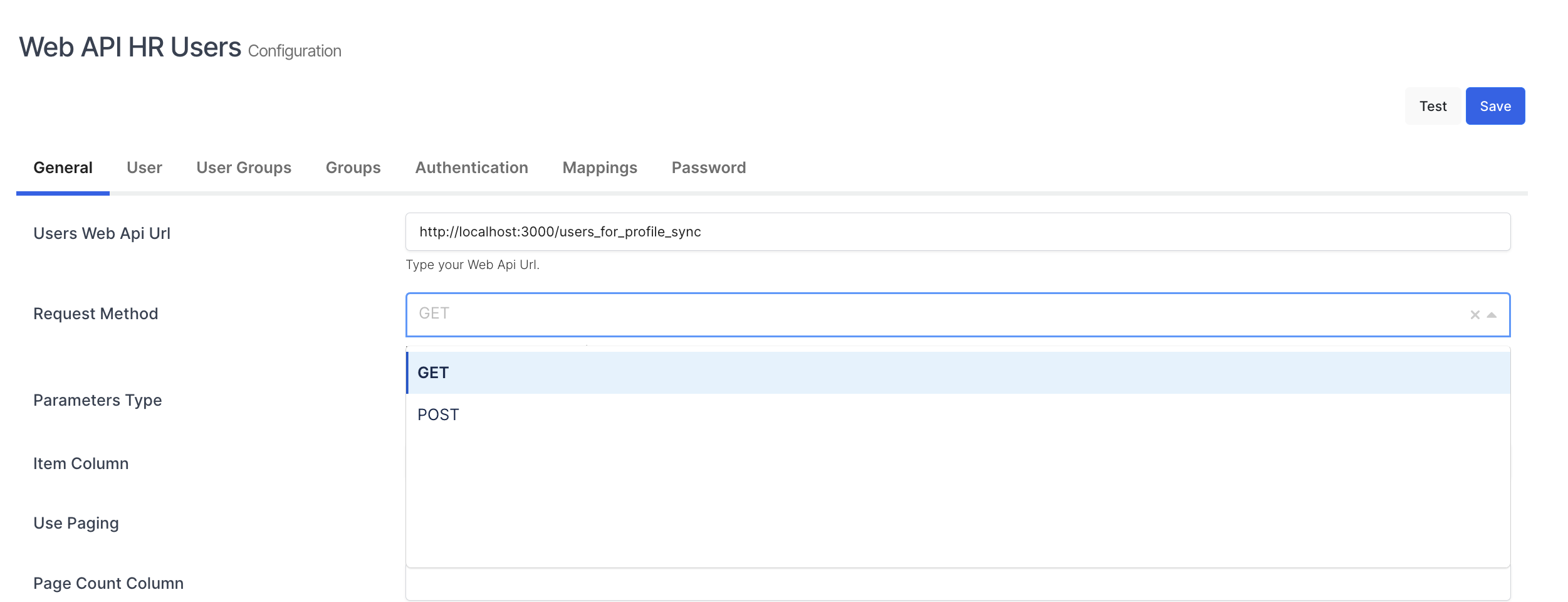Image resolution: width=1568 pixels, height=602 pixels.
Task: Select GET from the dropdown list
Action: 433,373
